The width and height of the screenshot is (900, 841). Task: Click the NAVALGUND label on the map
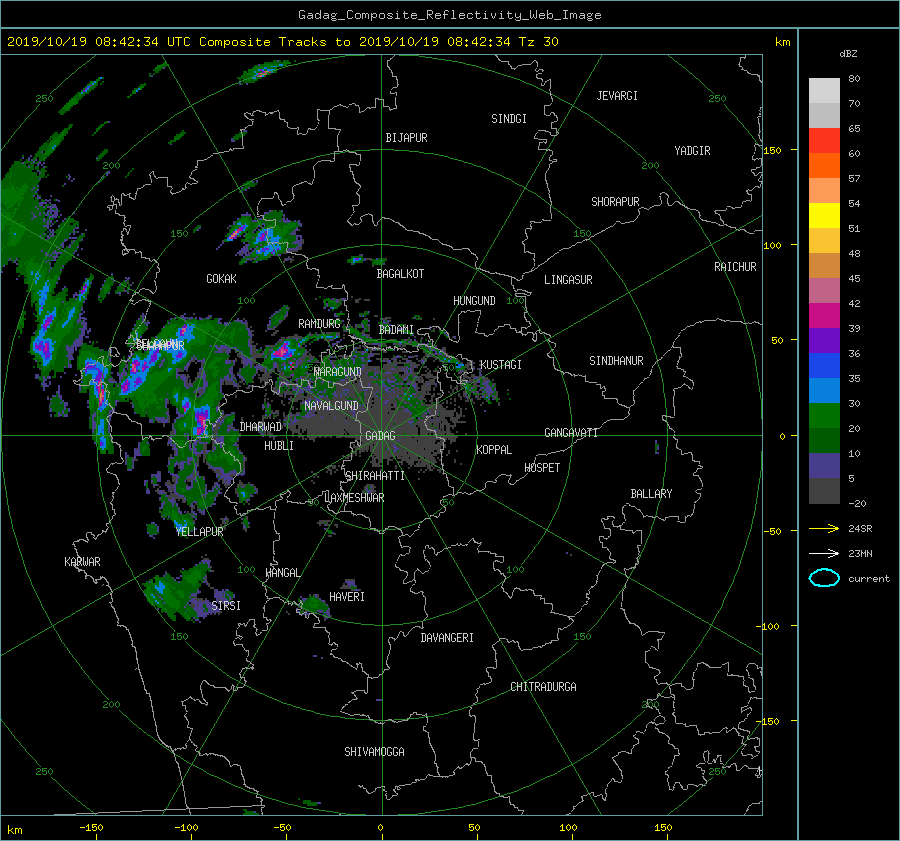331,406
